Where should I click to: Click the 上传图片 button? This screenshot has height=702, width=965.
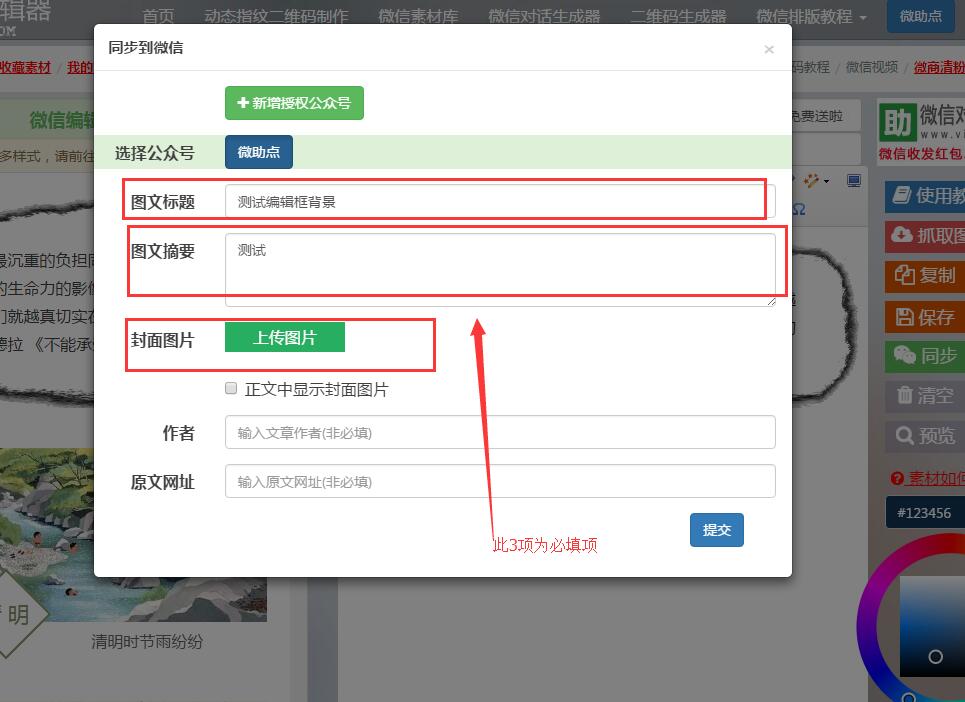(284, 337)
